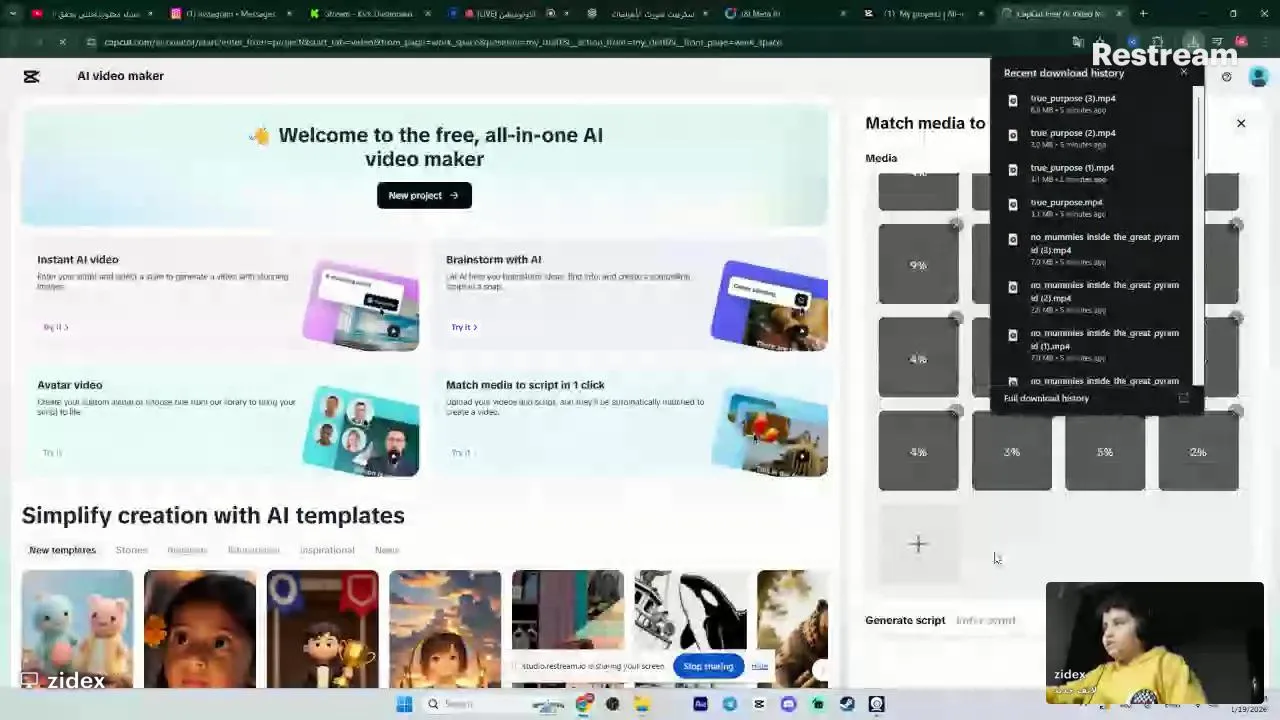Image resolution: width=1280 pixels, height=720 pixels.
Task: Switch to Generate script tab
Action: 905,620
